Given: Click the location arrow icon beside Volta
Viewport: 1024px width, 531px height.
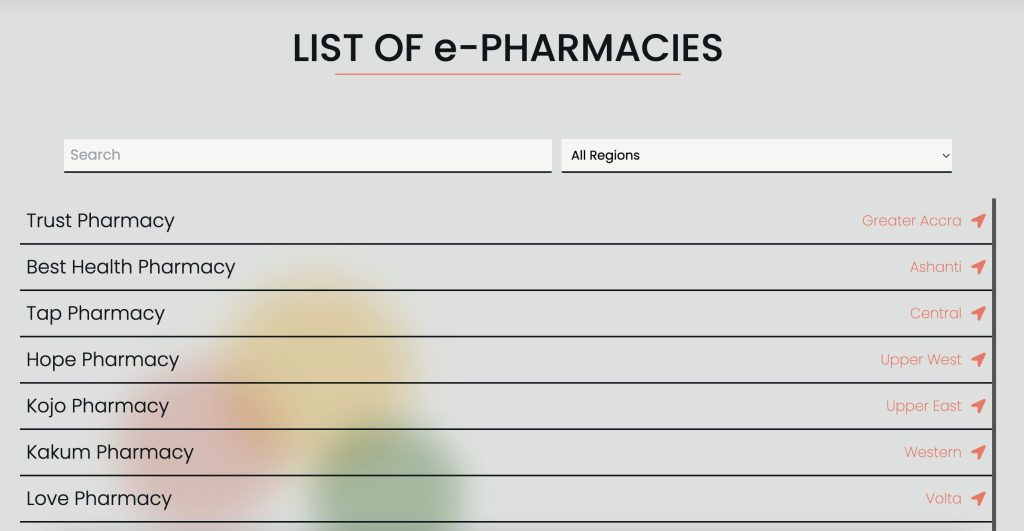Looking at the screenshot, I should tap(978, 499).
